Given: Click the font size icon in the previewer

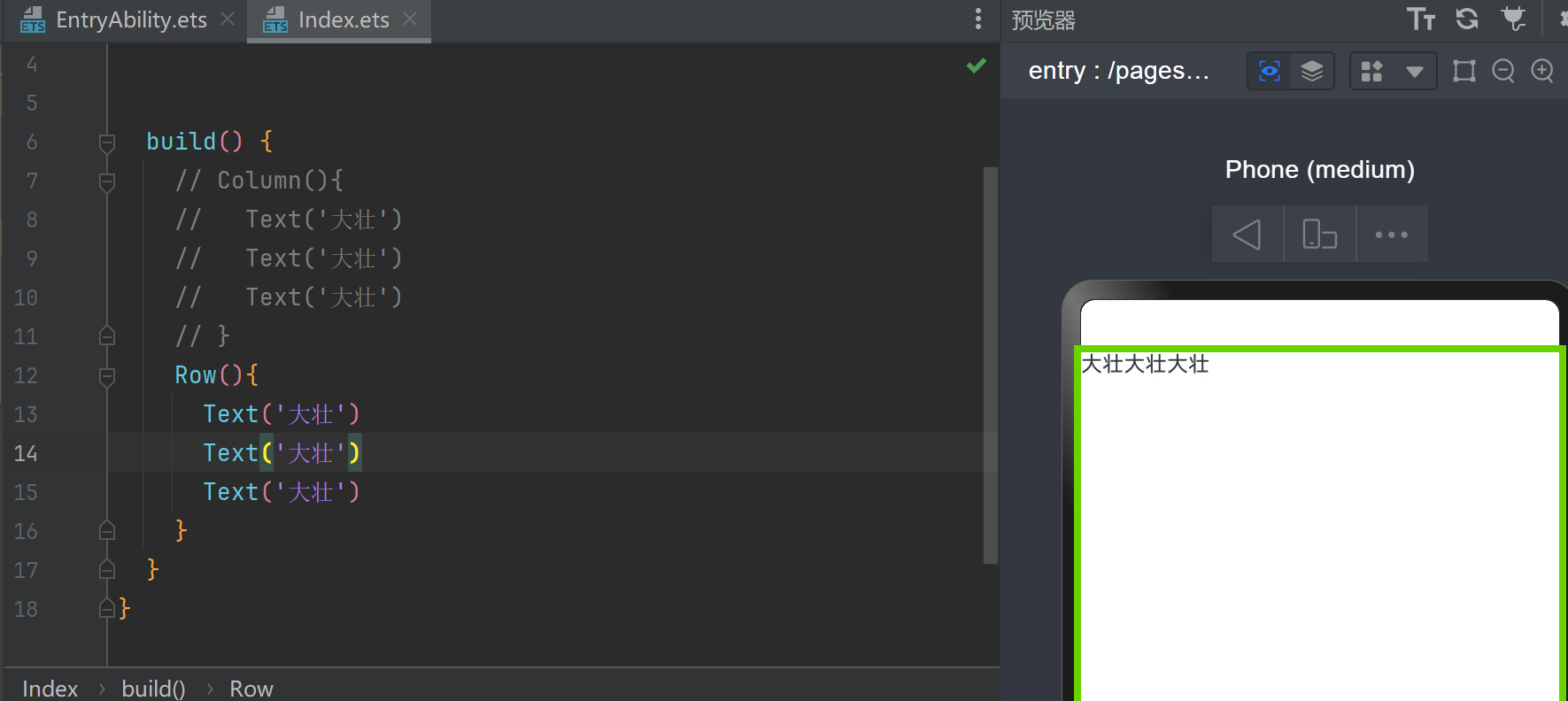Looking at the screenshot, I should [1421, 19].
